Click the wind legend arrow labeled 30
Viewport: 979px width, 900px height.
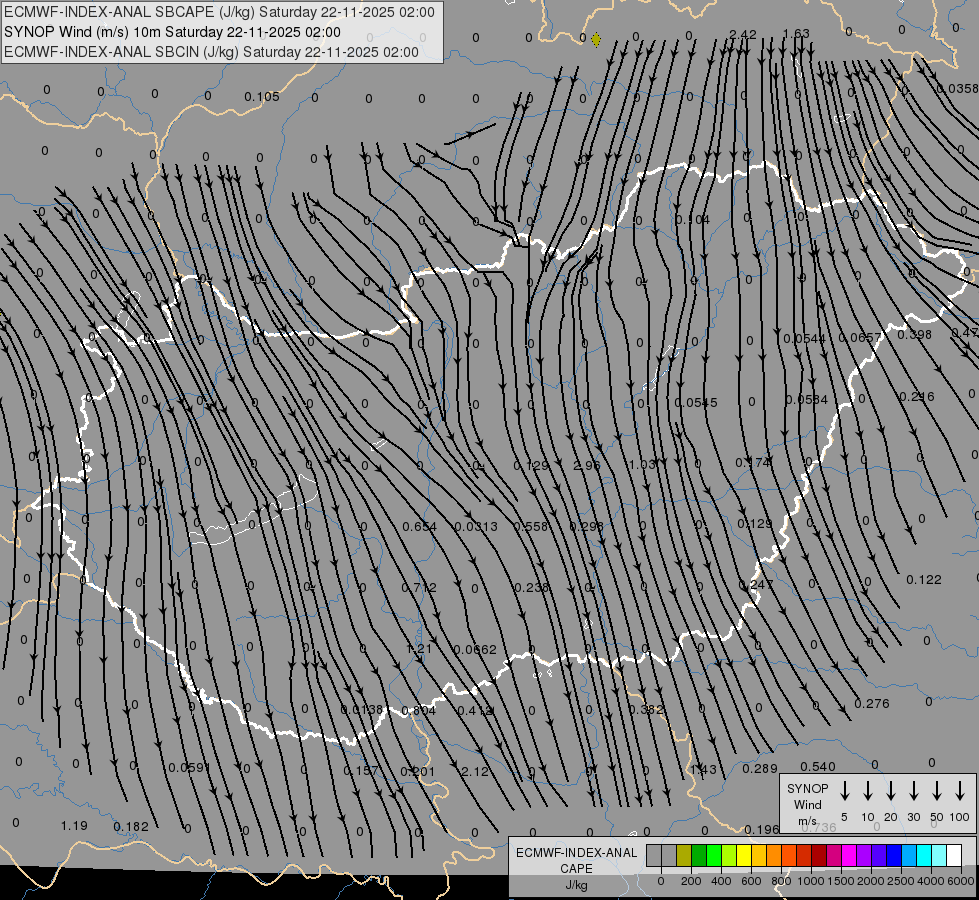[914, 791]
